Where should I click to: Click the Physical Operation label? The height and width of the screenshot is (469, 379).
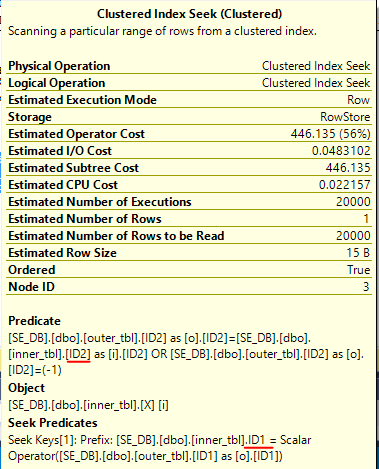[x=59, y=66]
